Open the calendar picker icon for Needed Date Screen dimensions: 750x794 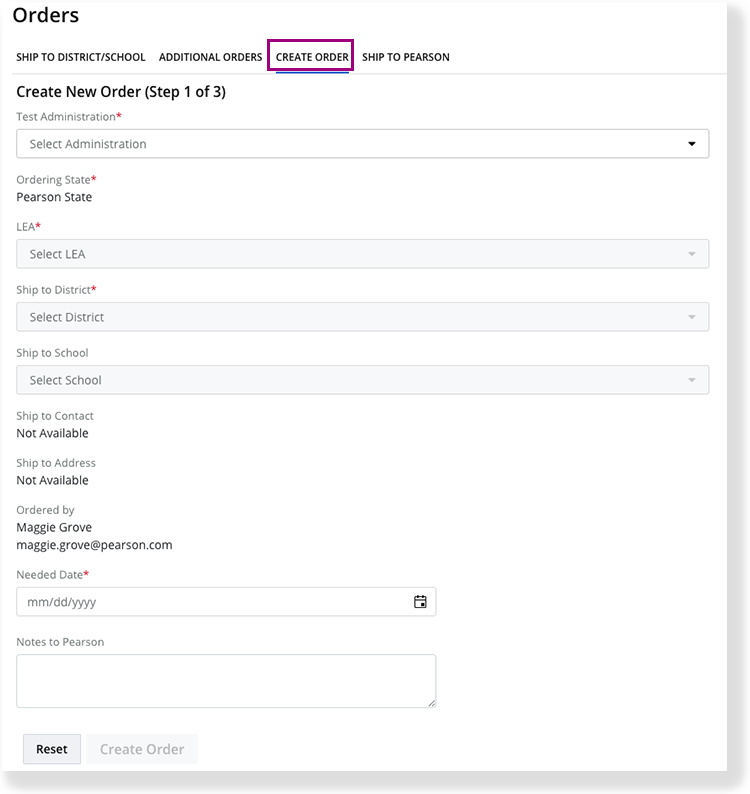coord(420,602)
